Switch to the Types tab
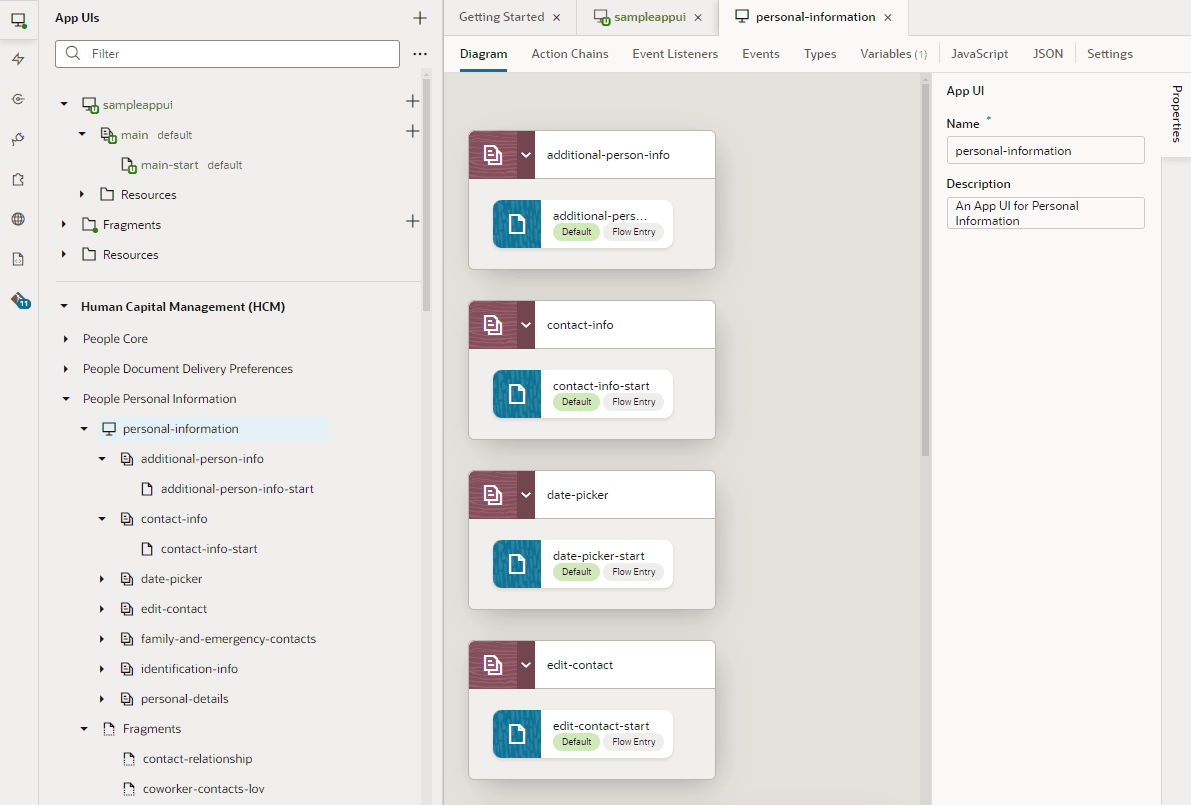Image resolution: width=1191 pixels, height=805 pixels. pos(820,54)
